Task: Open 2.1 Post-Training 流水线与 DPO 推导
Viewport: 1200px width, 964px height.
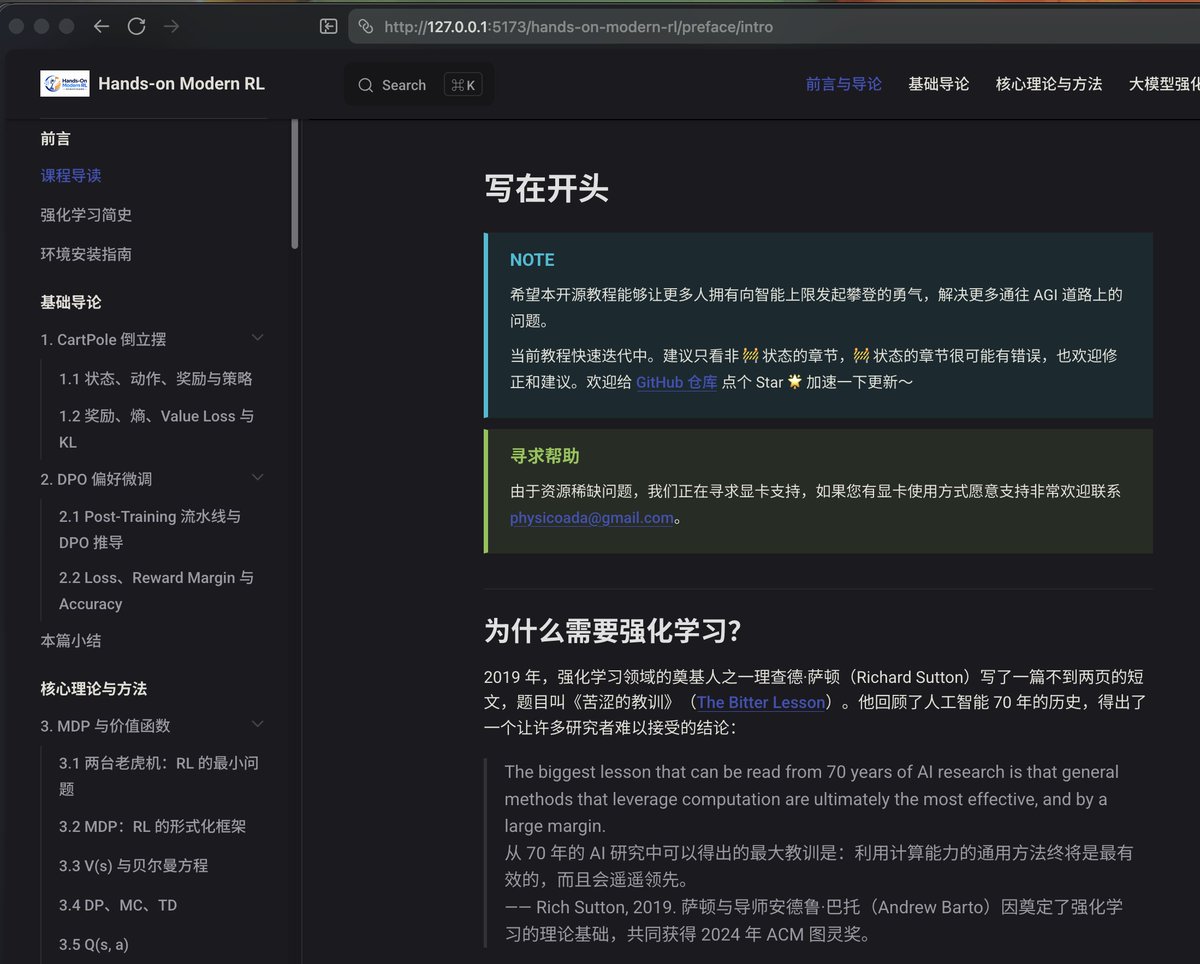Action: [150, 529]
